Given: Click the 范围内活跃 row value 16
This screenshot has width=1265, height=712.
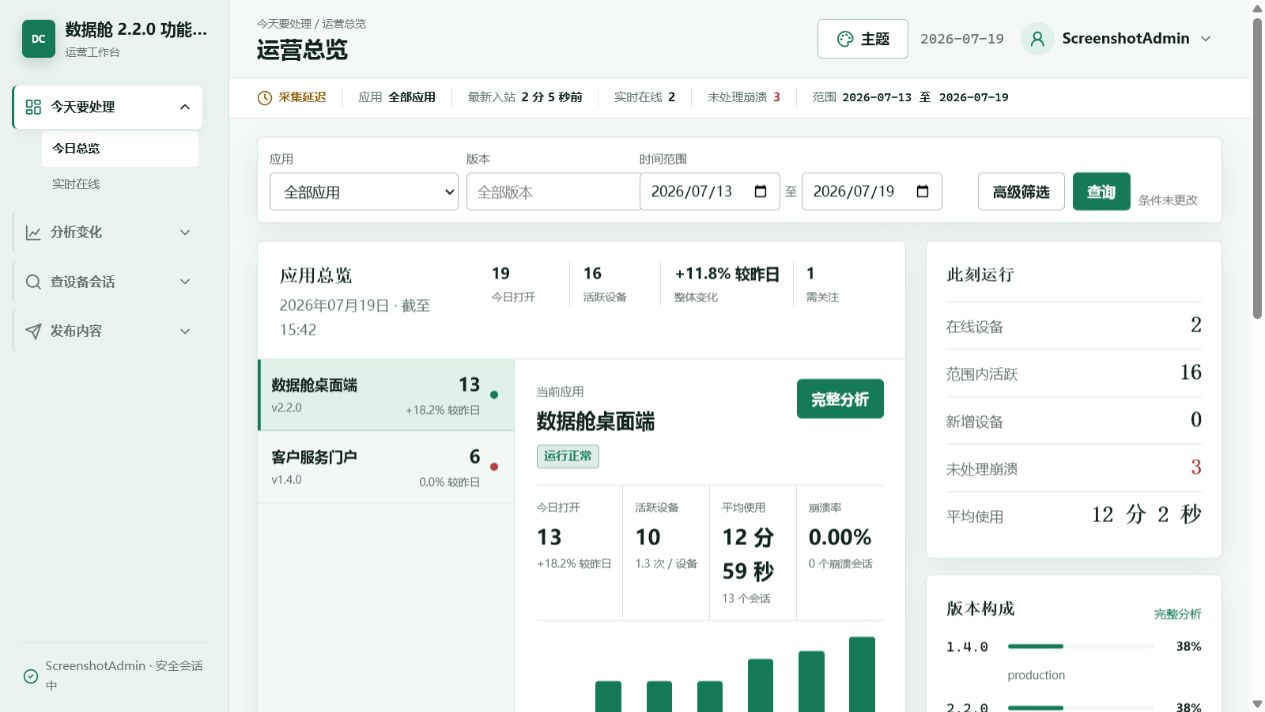Looking at the screenshot, I should [1190, 373].
